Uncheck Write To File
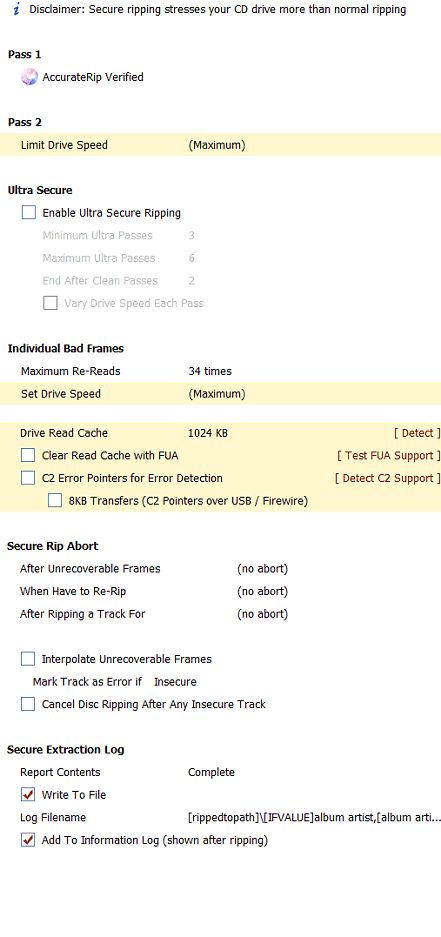Image resolution: width=441 pixels, height=937 pixels. [x=28, y=795]
